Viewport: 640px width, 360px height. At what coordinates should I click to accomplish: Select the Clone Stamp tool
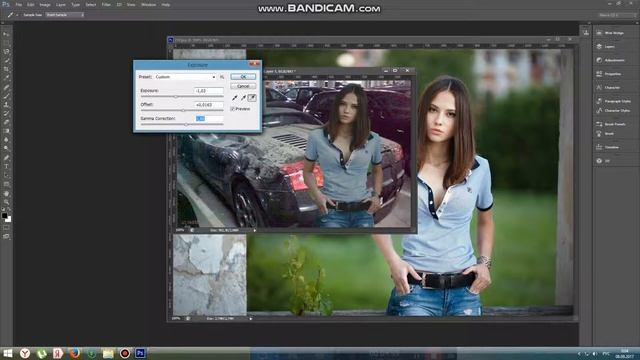[6, 105]
